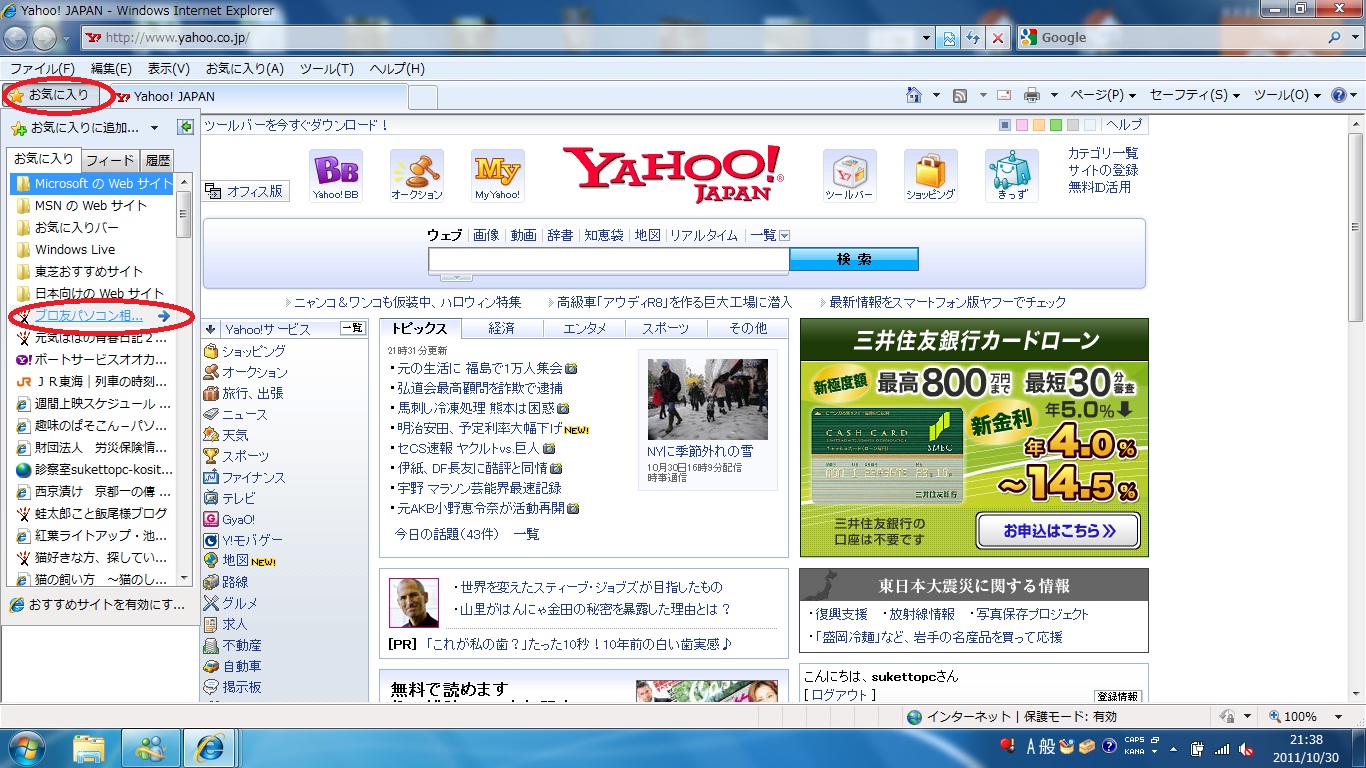The image size is (1366, 768).
Task: Open the お気に入り(A) menu
Action: pos(245,68)
